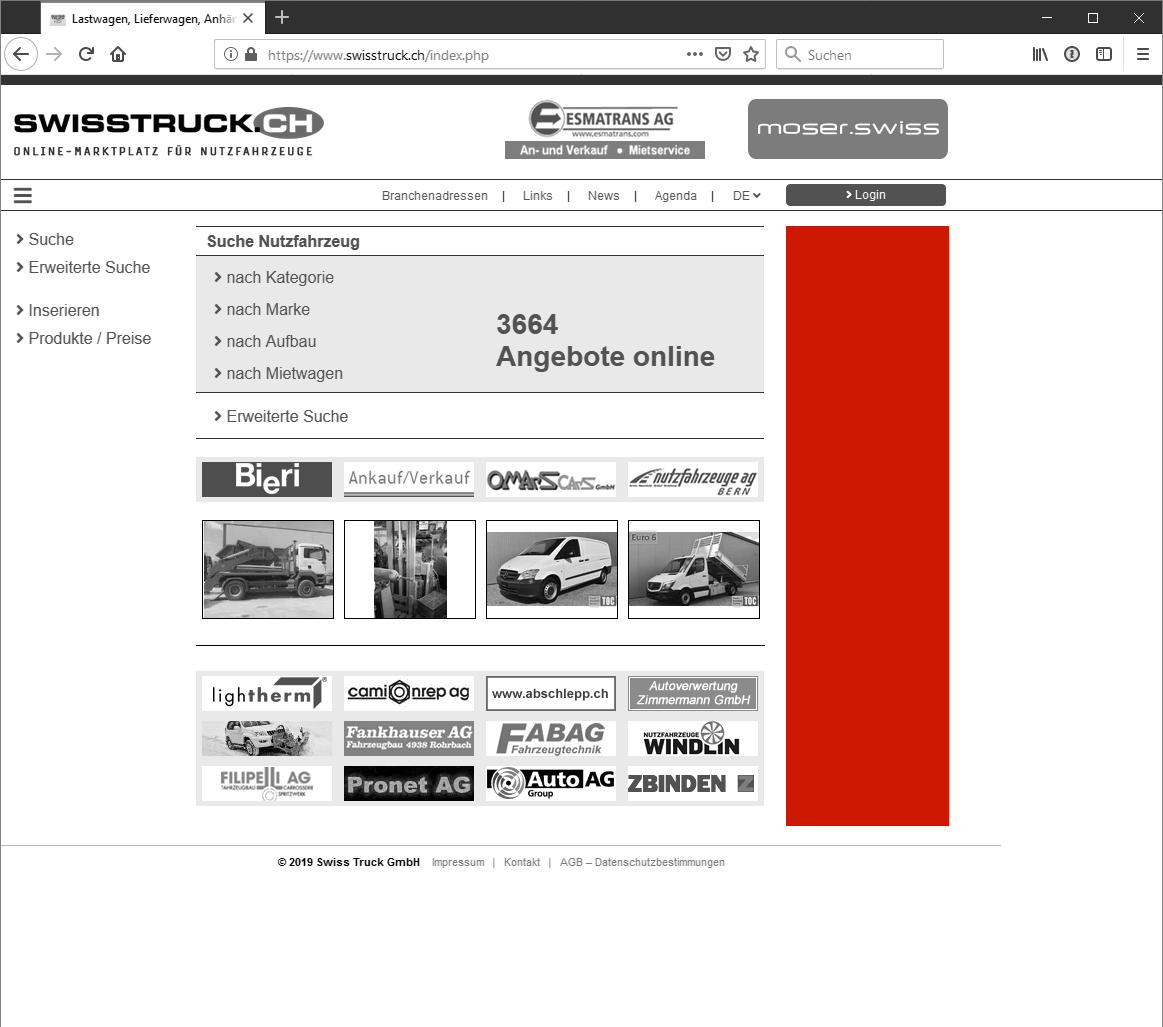Click the nutzfahrzeuge ag Bern logo

coord(693,479)
